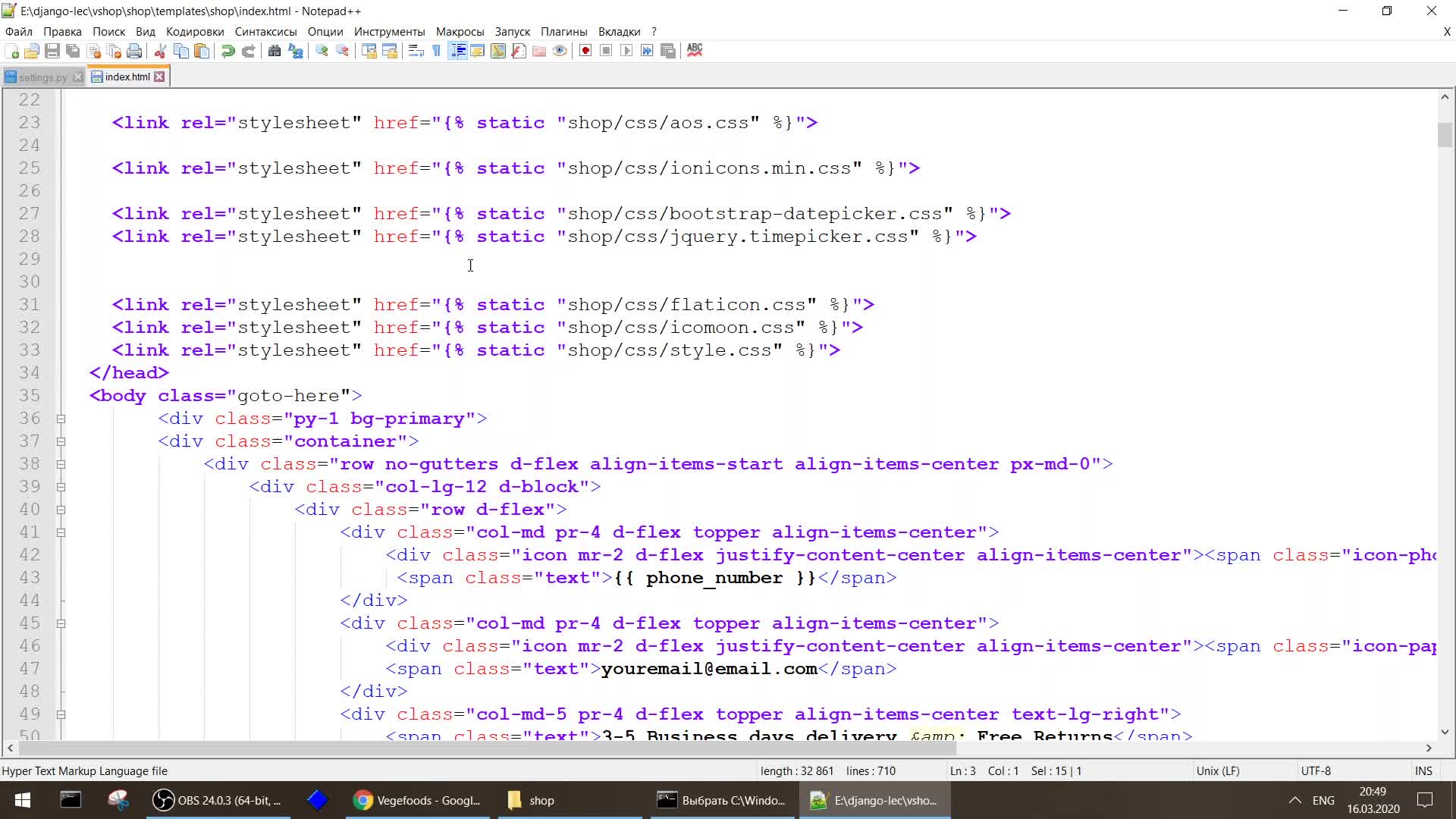Collapse the fold at line 40
Image resolution: width=1456 pixels, height=819 pixels.
pos(61,510)
